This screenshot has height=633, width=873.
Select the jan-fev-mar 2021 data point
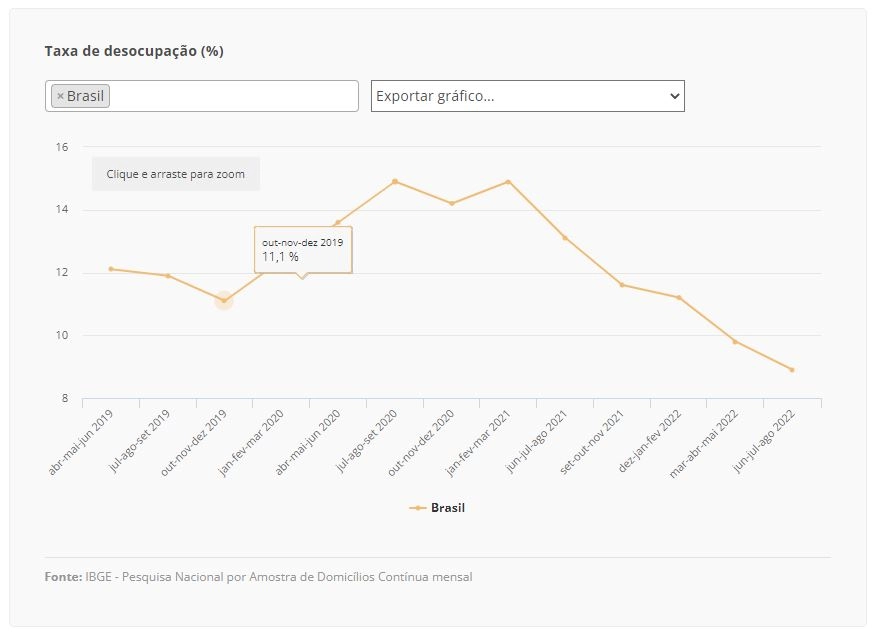(x=508, y=182)
